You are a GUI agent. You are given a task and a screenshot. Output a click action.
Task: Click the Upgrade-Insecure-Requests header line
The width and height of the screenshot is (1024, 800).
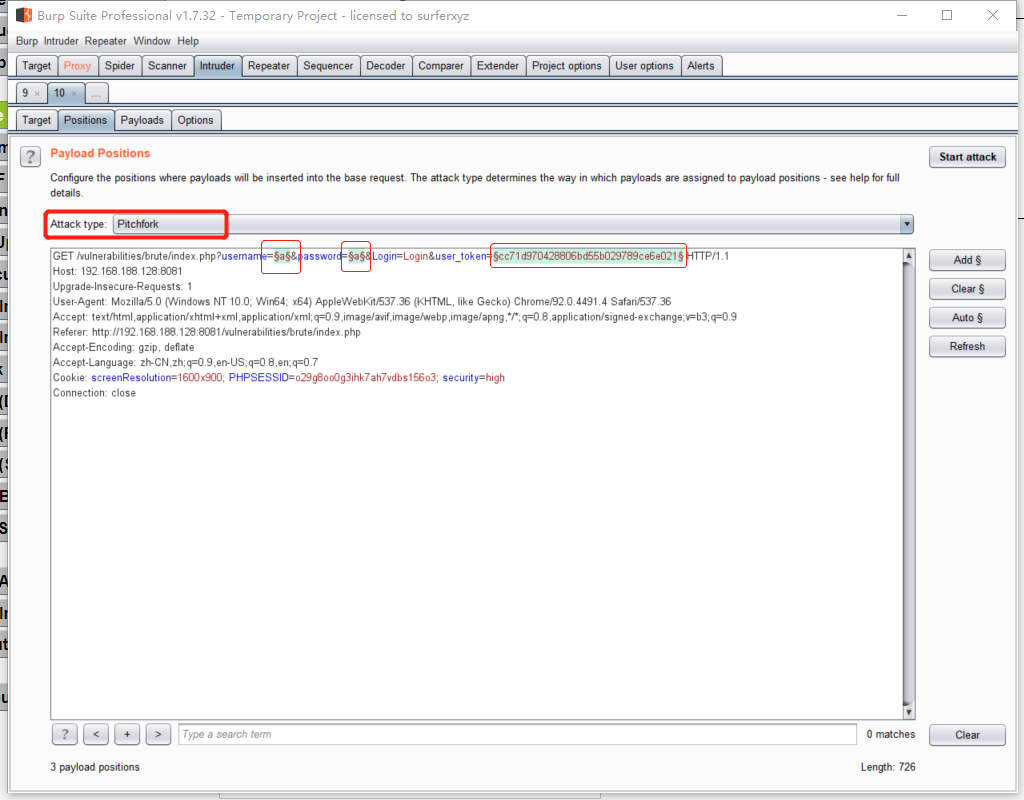[x=122, y=286]
